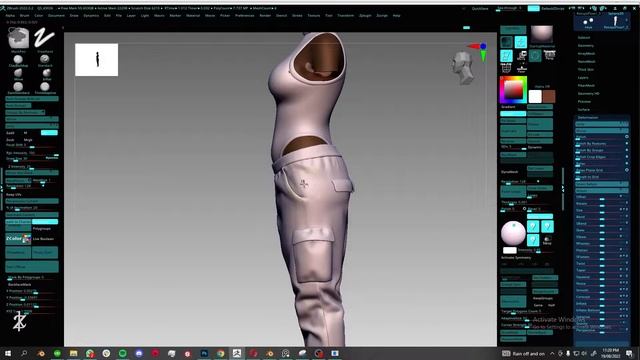Open the current material preview thumbnail
Image resolution: width=640 pixels, height=360 pixels.
pos(541,34)
